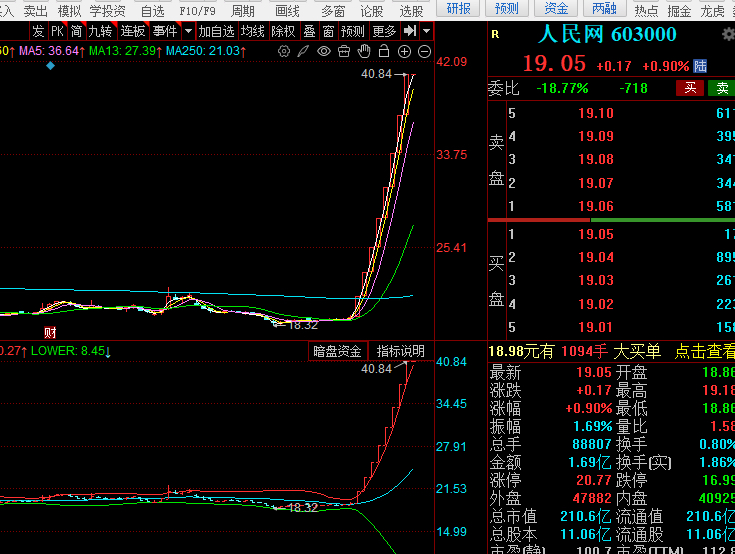The height and width of the screenshot is (554, 735).
Task: Expand dropdown arrow after 事件
Action: click(188, 31)
